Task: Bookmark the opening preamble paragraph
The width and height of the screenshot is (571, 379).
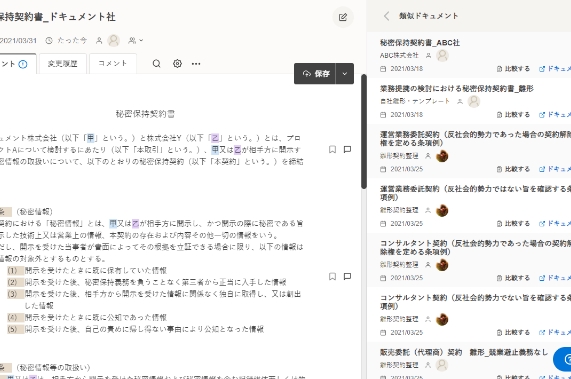Action: (332, 149)
